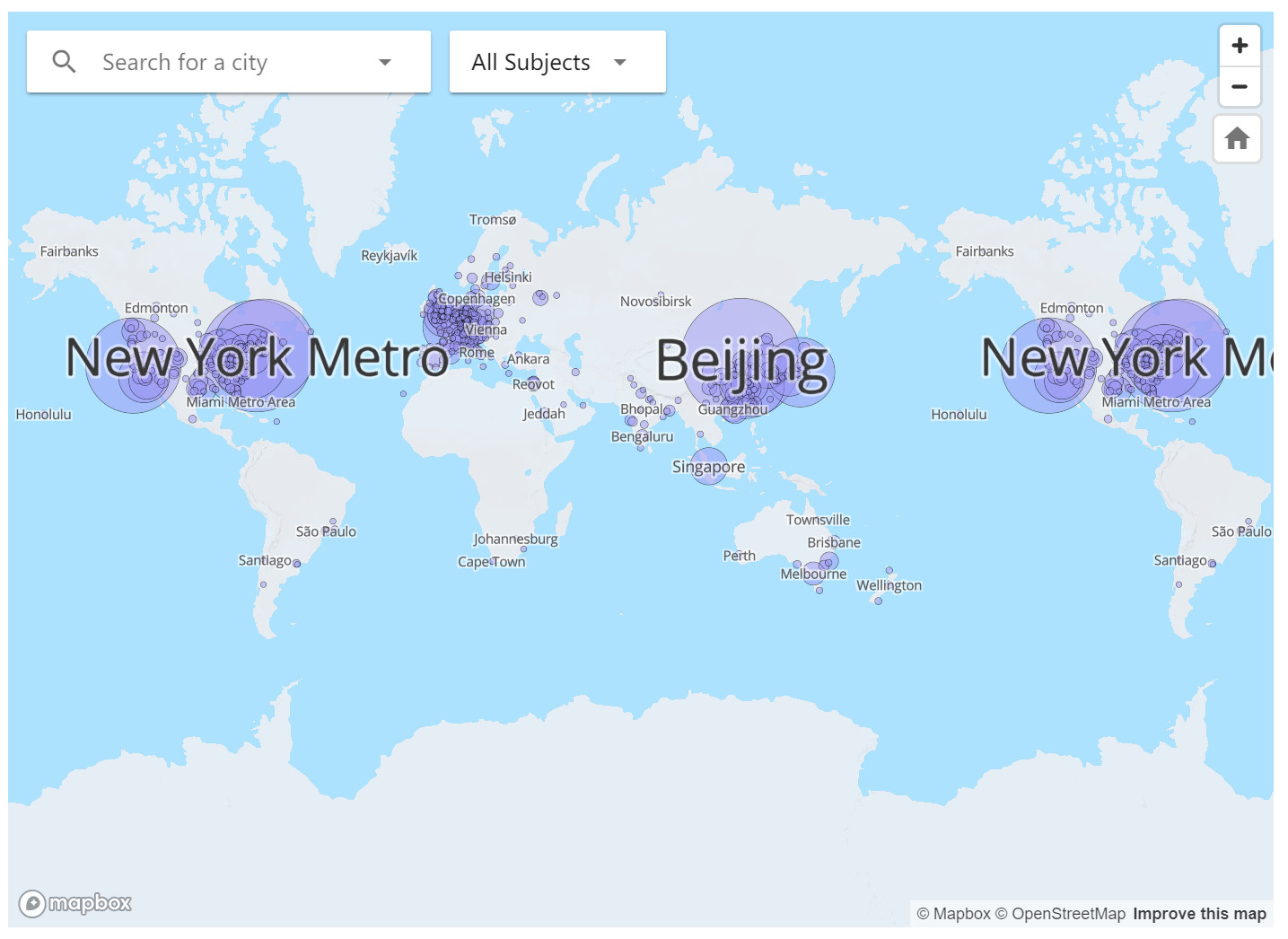
Task: Reset map with the home icon
Action: (1237, 138)
